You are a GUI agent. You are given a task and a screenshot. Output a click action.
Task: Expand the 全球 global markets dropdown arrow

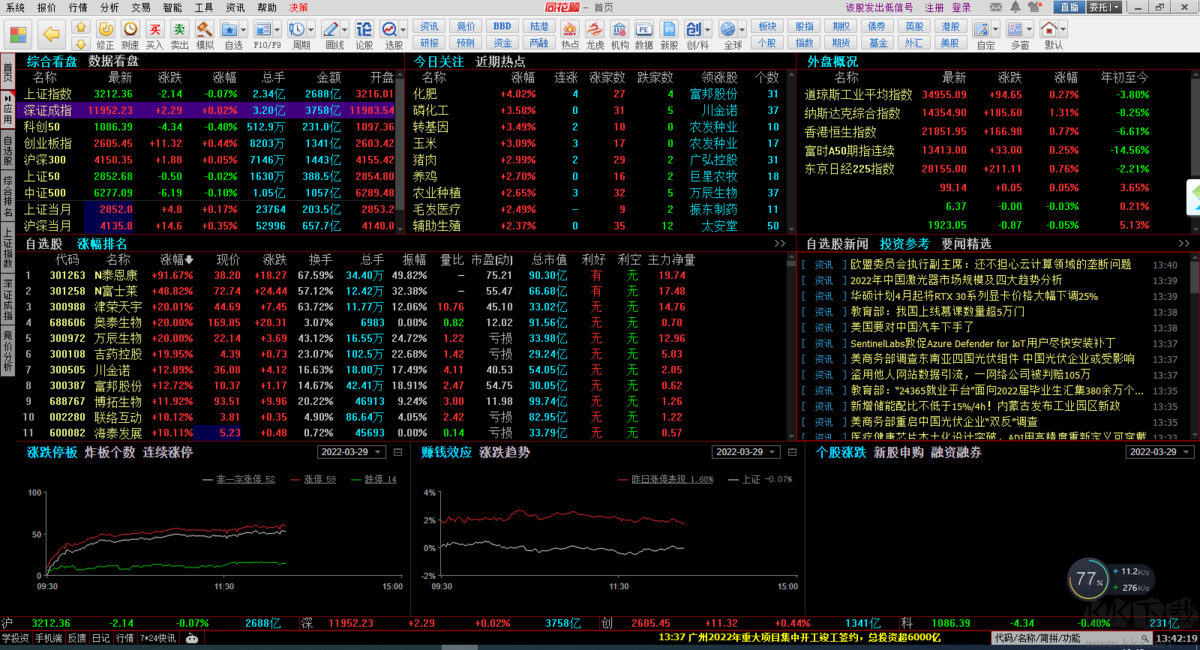(742, 30)
